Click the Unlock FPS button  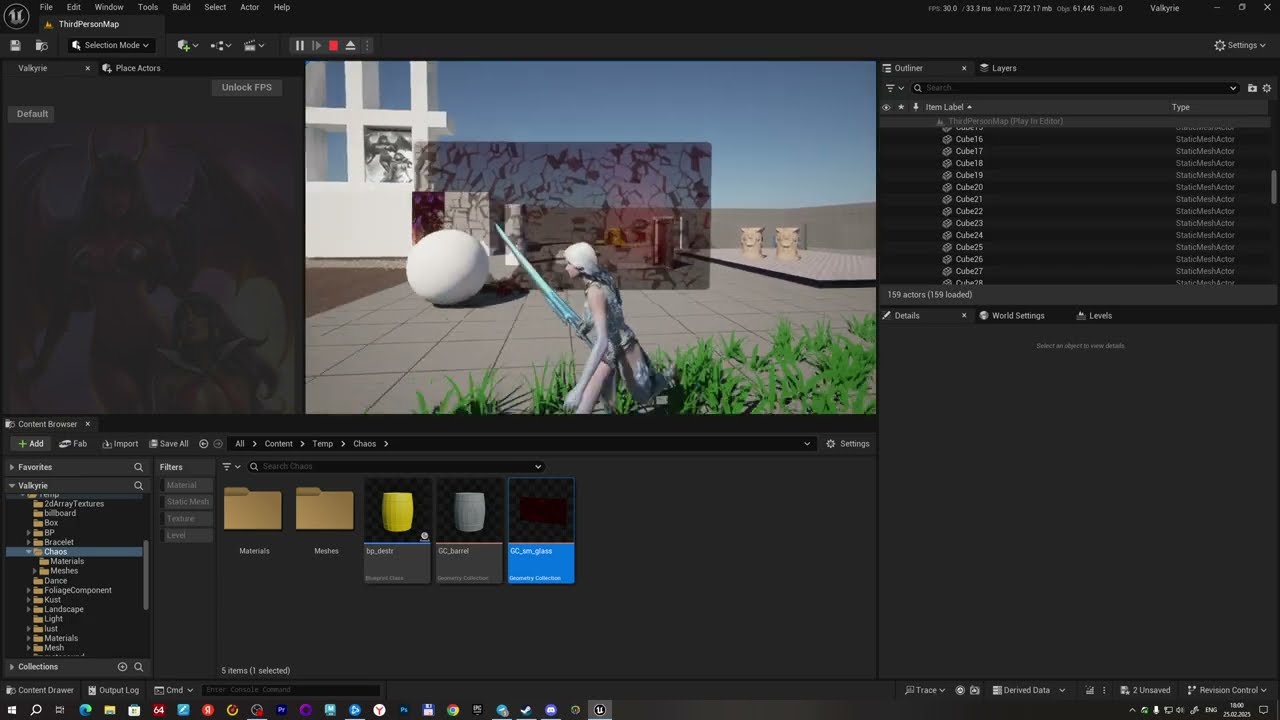(247, 87)
